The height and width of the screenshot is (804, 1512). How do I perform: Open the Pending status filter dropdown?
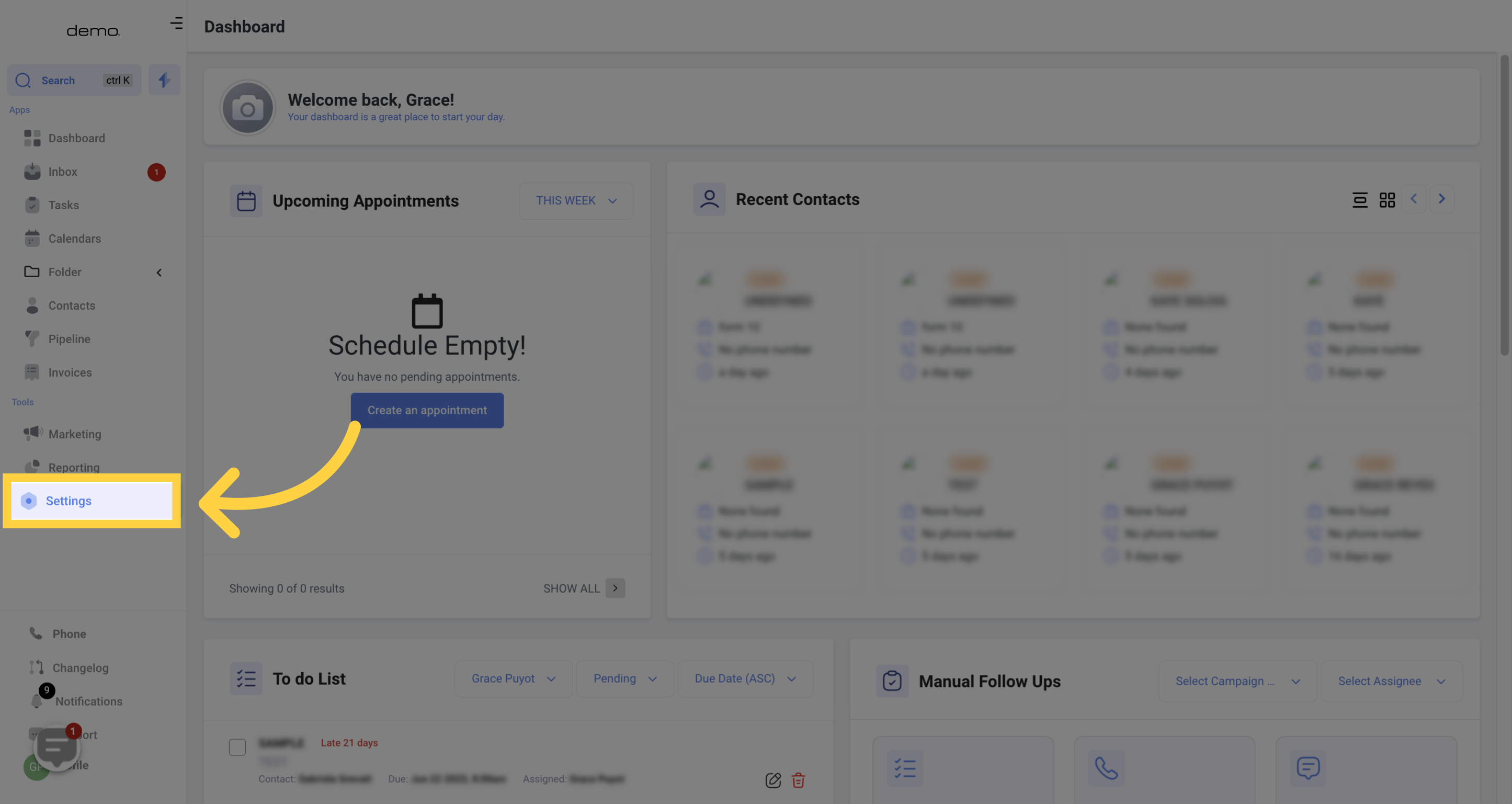click(x=624, y=678)
